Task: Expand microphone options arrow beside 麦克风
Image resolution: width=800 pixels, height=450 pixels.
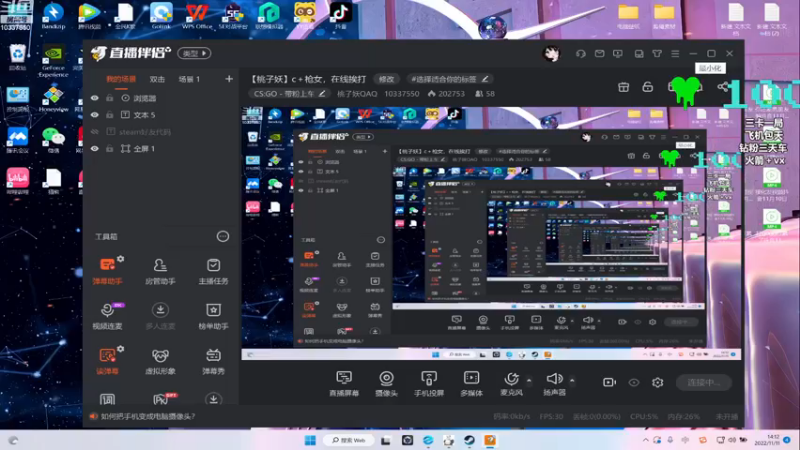Action: click(x=529, y=381)
